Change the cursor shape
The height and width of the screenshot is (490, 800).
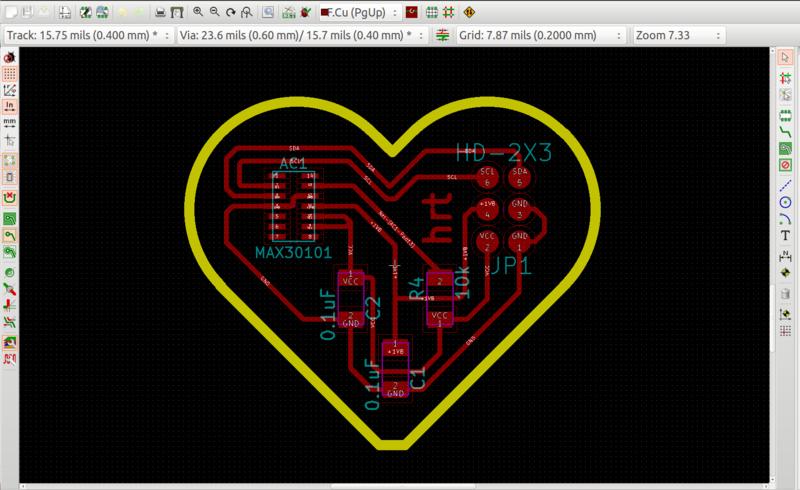tap(9, 139)
